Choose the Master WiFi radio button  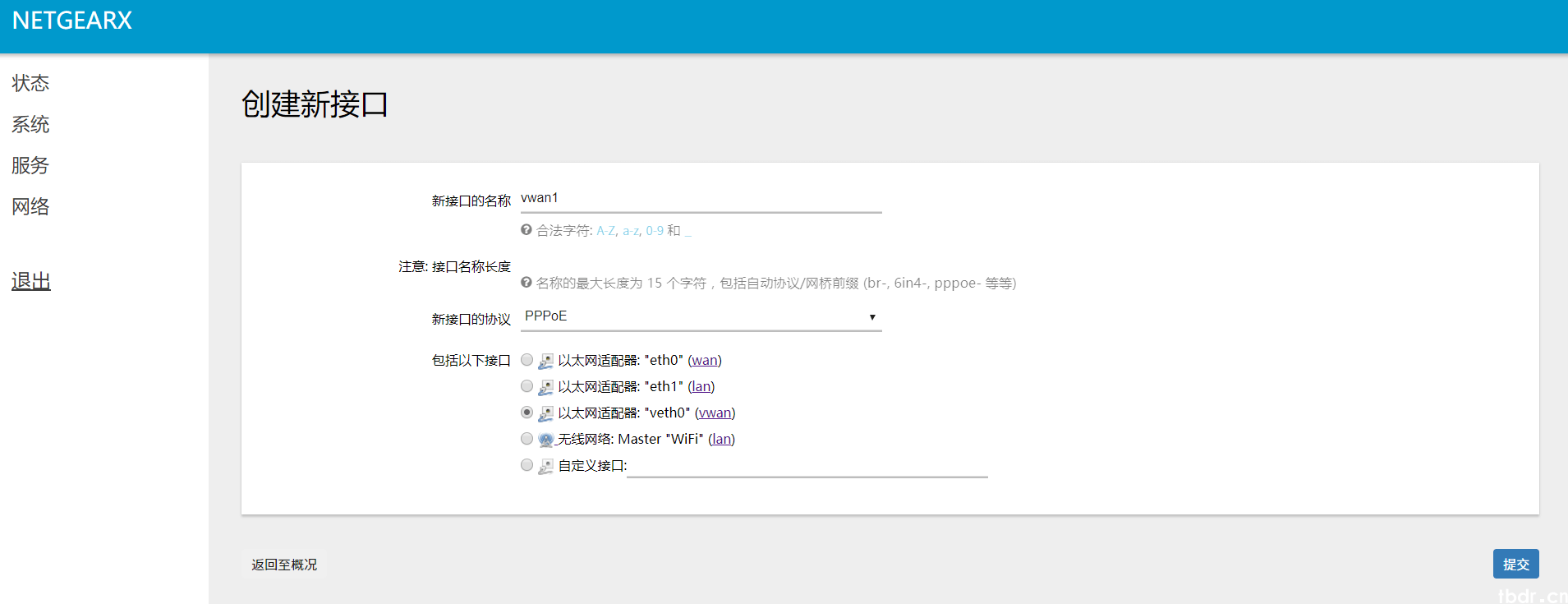coord(527,439)
